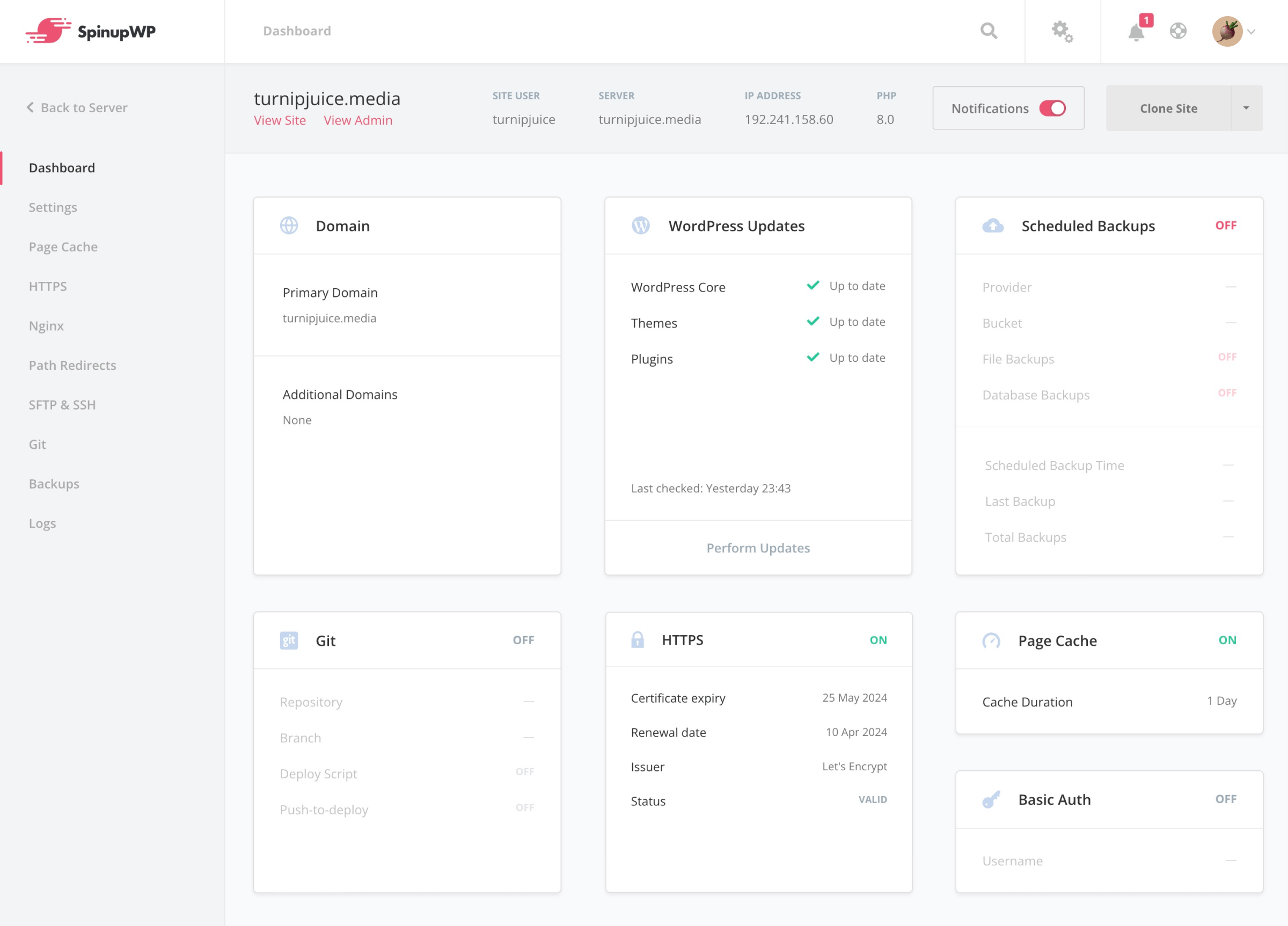Image resolution: width=1288 pixels, height=926 pixels.
Task: Open the View Admin link
Action: click(x=358, y=120)
